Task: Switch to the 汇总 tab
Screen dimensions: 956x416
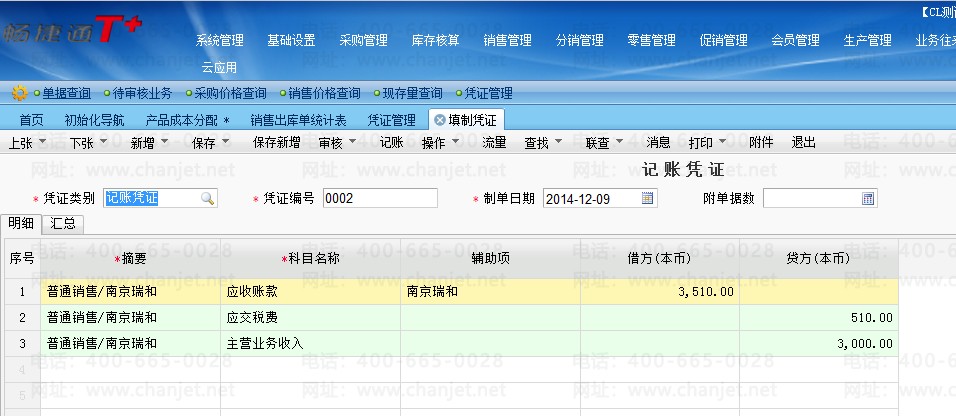Action: click(x=63, y=224)
